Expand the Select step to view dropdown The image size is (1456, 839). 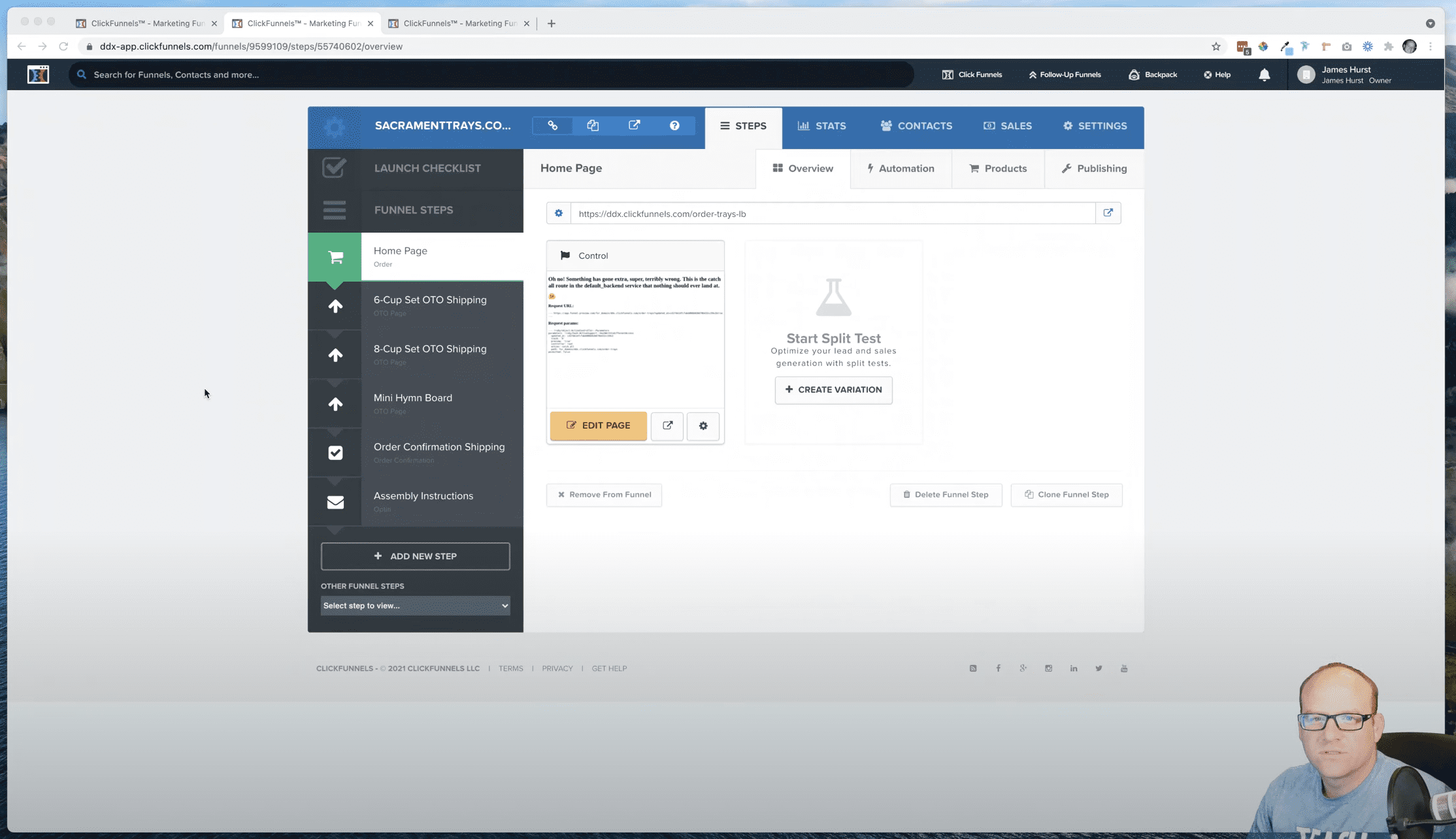416,606
